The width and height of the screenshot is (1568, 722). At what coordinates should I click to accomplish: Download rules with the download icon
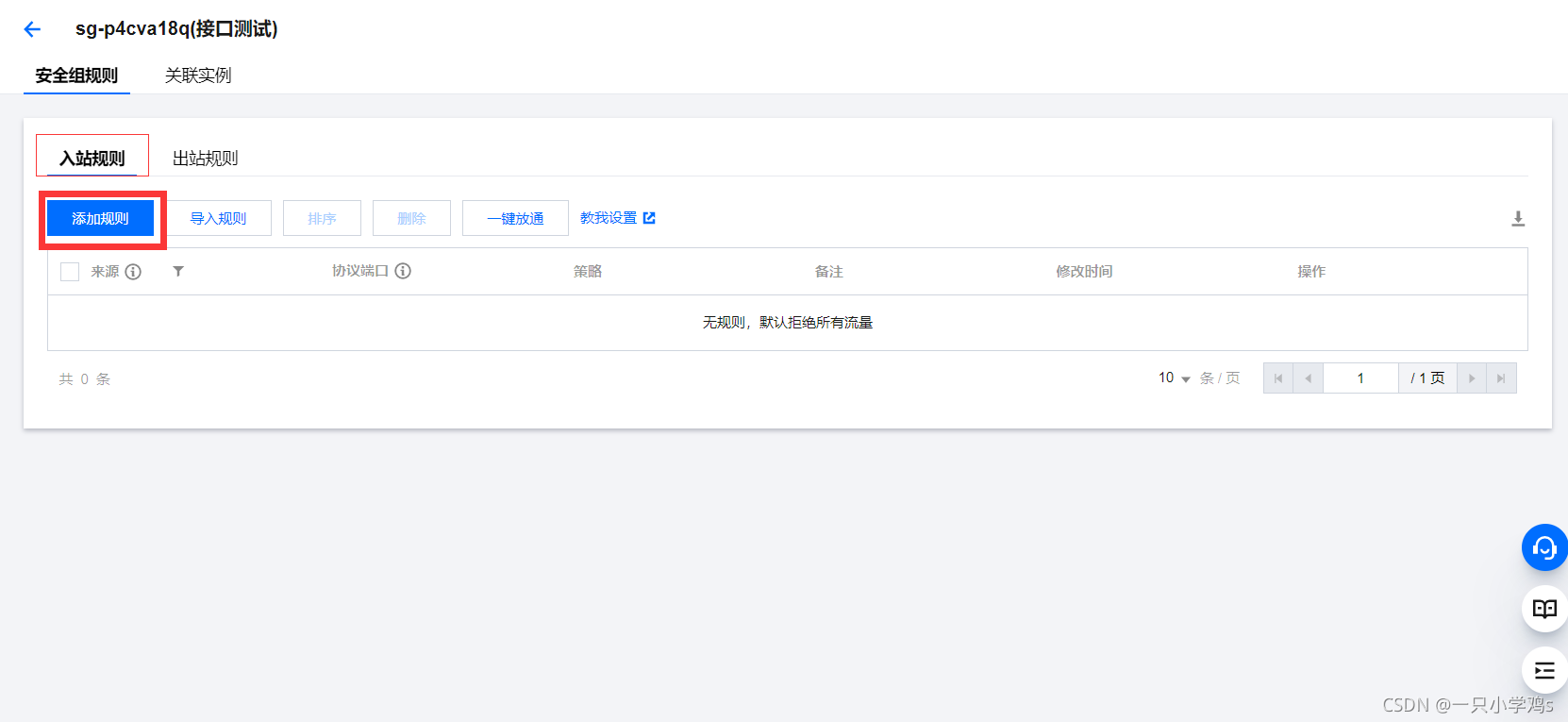click(x=1518, y=219)
